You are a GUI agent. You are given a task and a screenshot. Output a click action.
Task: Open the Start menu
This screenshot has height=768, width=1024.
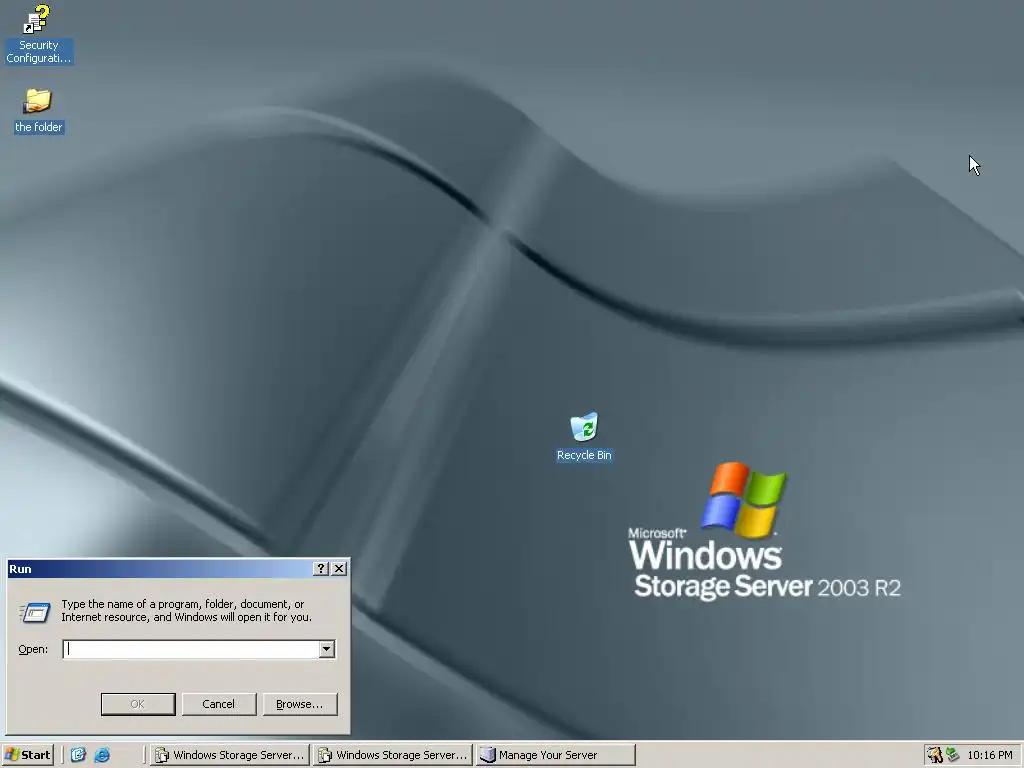click(27, 755)
